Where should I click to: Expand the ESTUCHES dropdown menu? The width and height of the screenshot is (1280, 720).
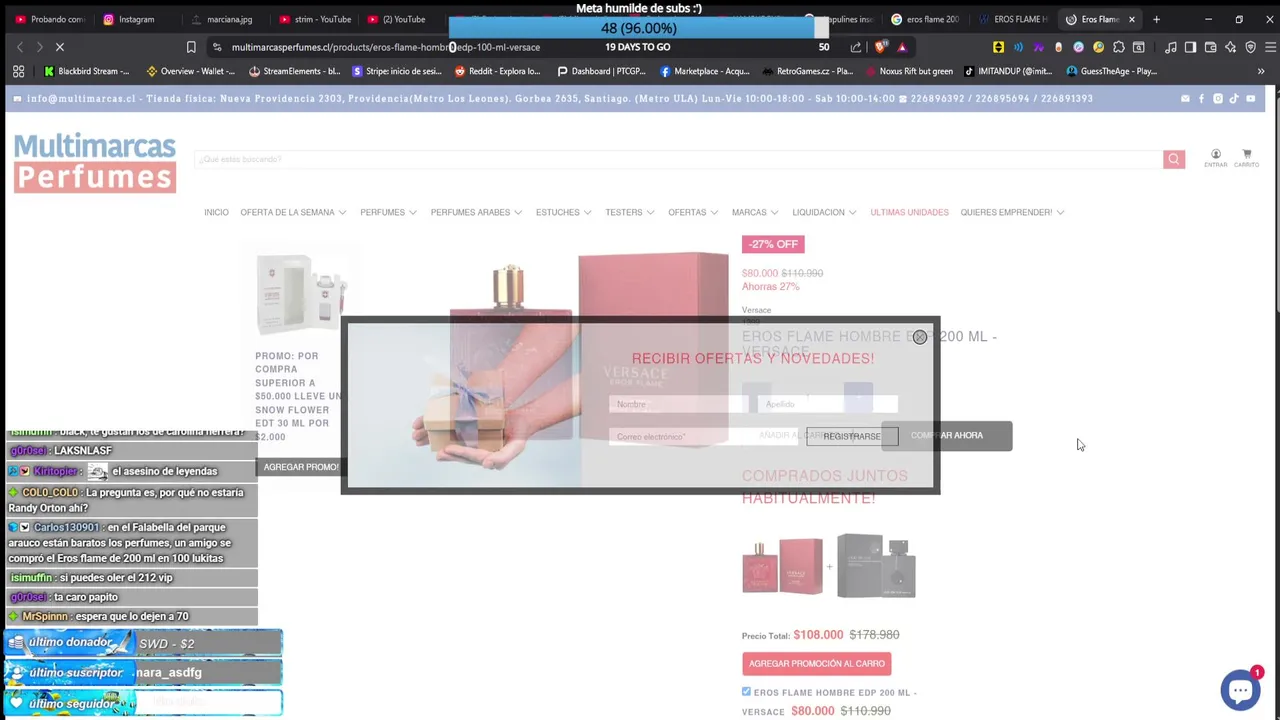click(x=563, y=212)
